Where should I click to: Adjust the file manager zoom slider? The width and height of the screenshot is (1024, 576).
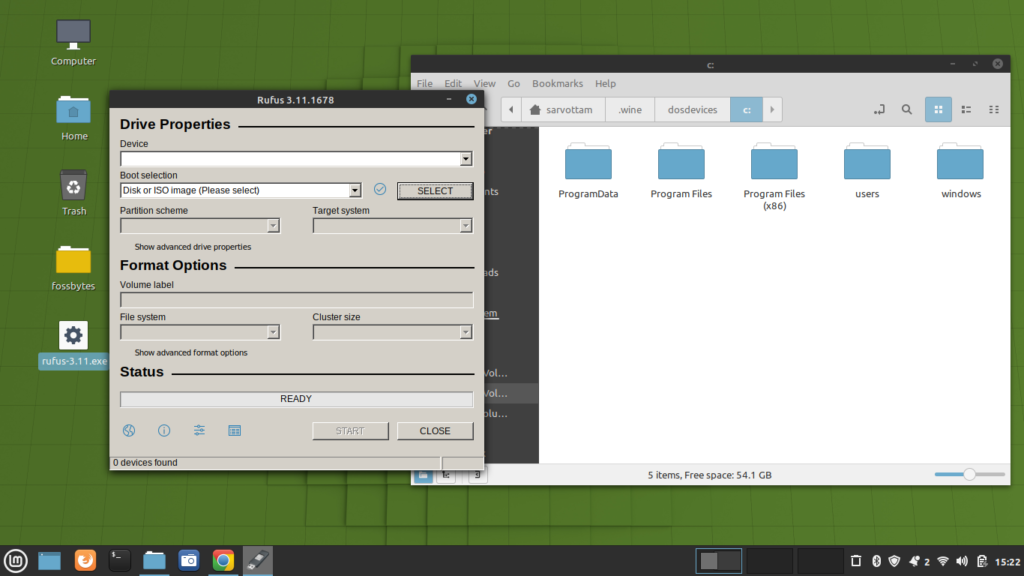pyautogui.click(x=968, y=474)
